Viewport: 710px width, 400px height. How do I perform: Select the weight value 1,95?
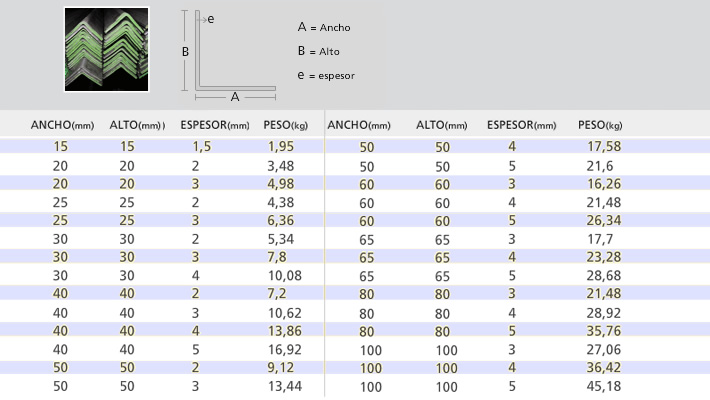click(x=281, y=146)
